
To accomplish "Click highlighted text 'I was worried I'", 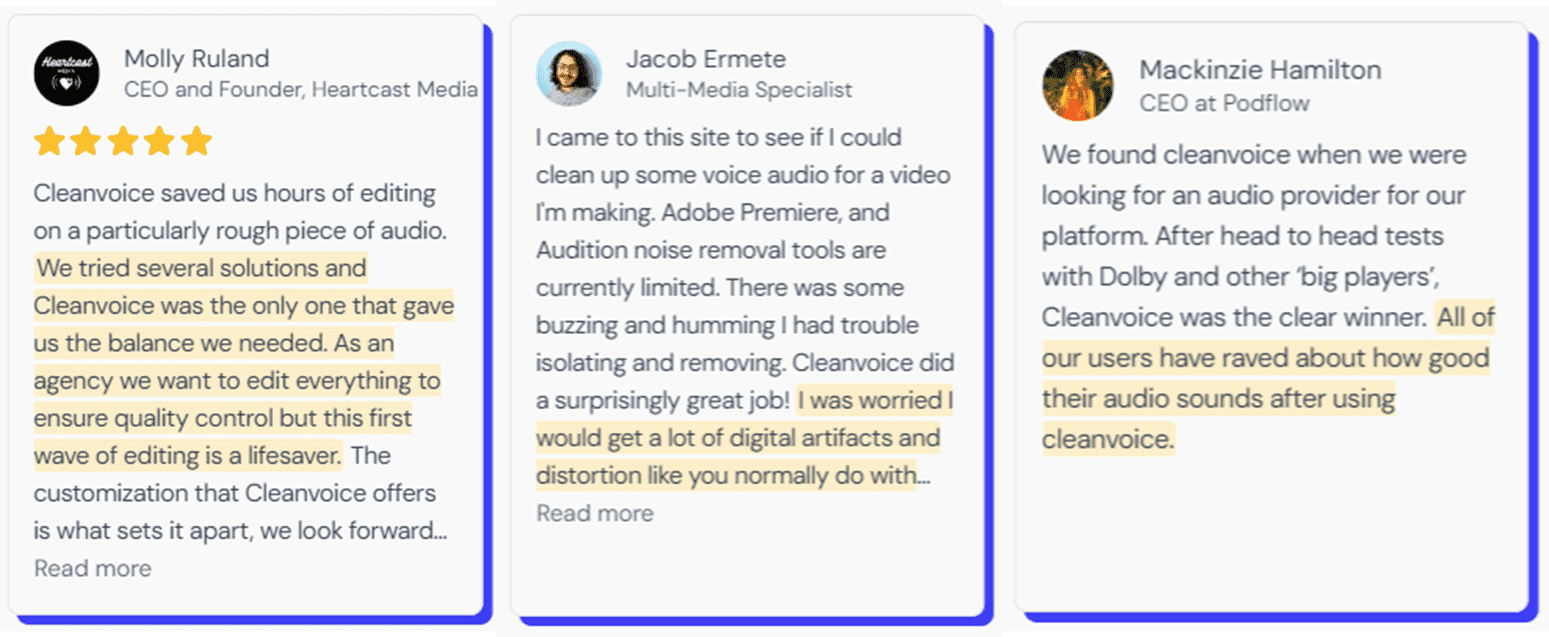I will [x=876, y=401].
